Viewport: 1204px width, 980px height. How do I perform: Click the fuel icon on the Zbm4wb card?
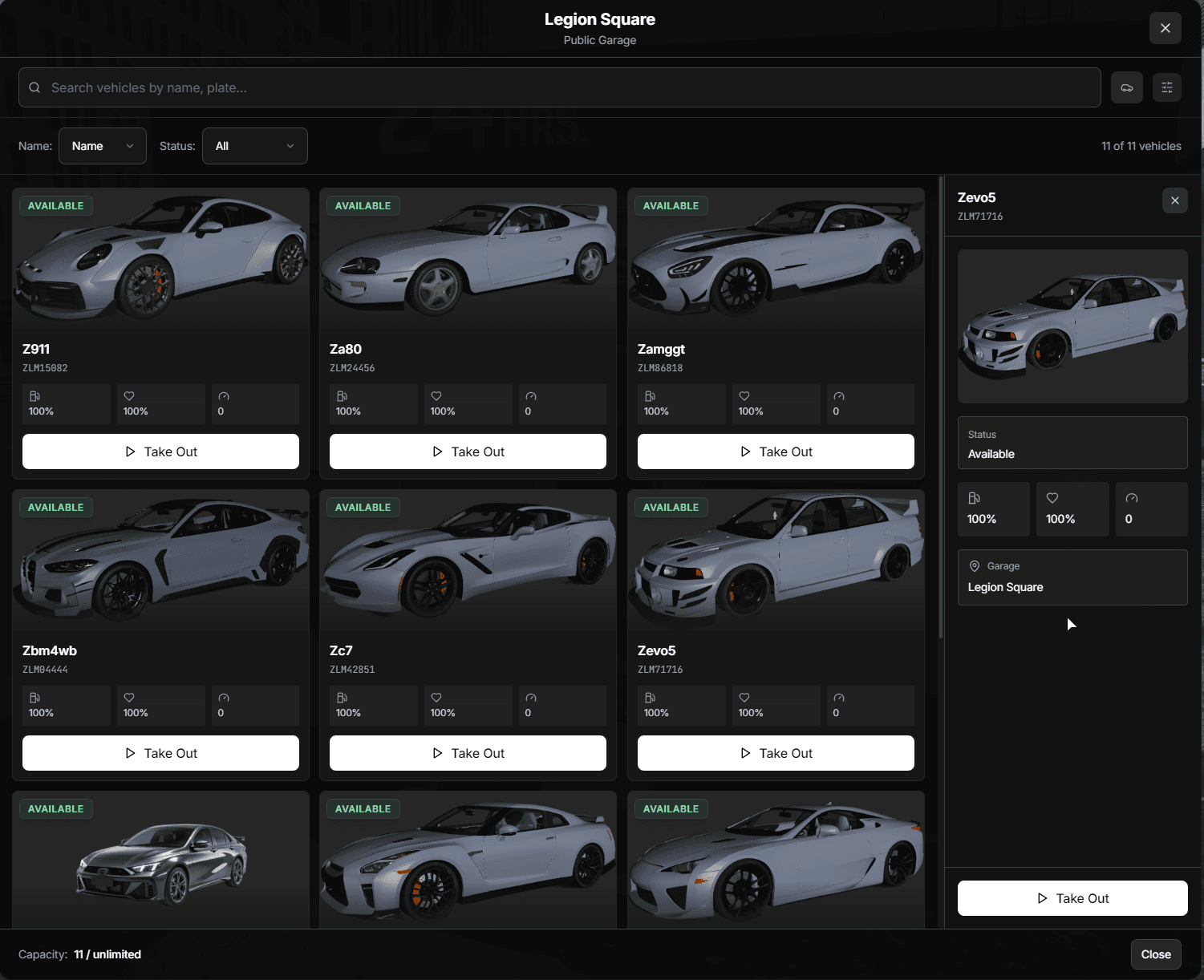tap(34, 698)
